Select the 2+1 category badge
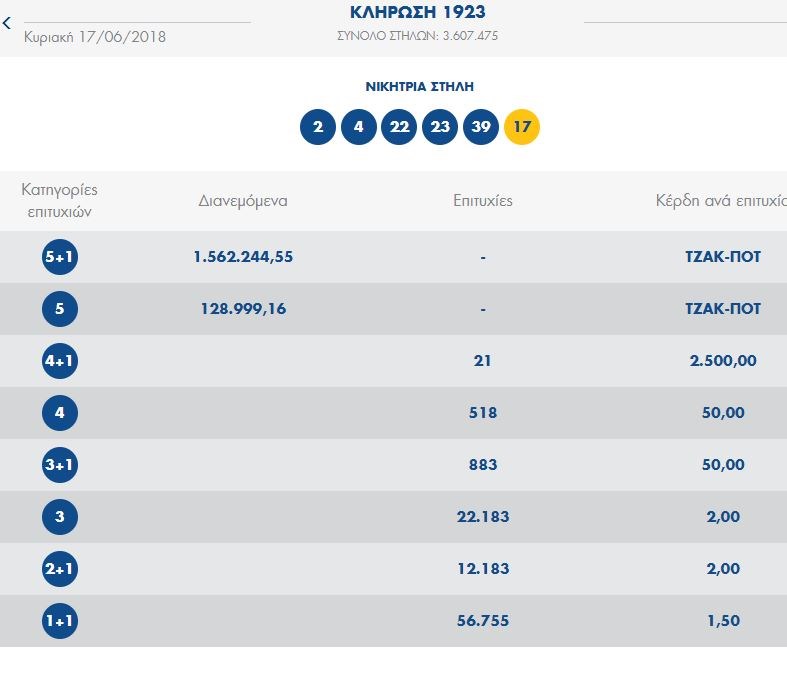 point(60,569)
